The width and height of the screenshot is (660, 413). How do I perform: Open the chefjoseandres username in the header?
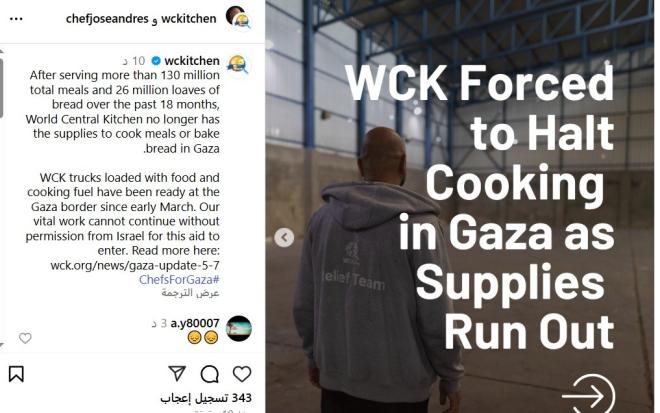(x=107, y=19)
